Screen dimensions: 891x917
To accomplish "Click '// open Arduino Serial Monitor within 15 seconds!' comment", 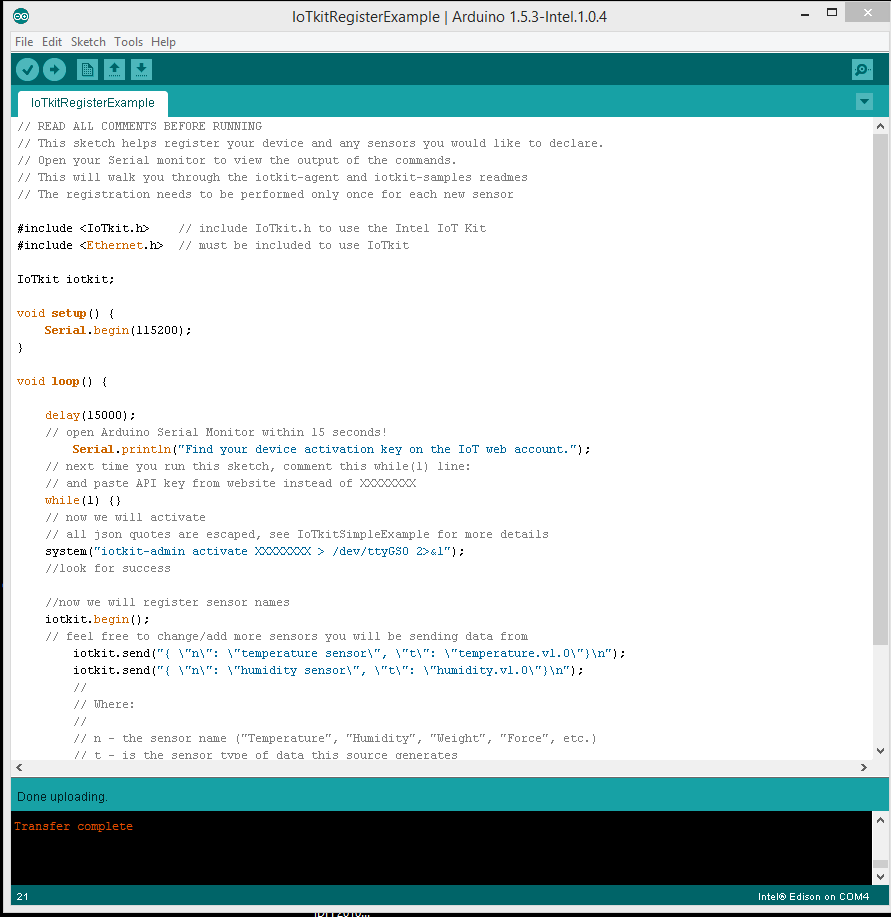I will point(216,432).
